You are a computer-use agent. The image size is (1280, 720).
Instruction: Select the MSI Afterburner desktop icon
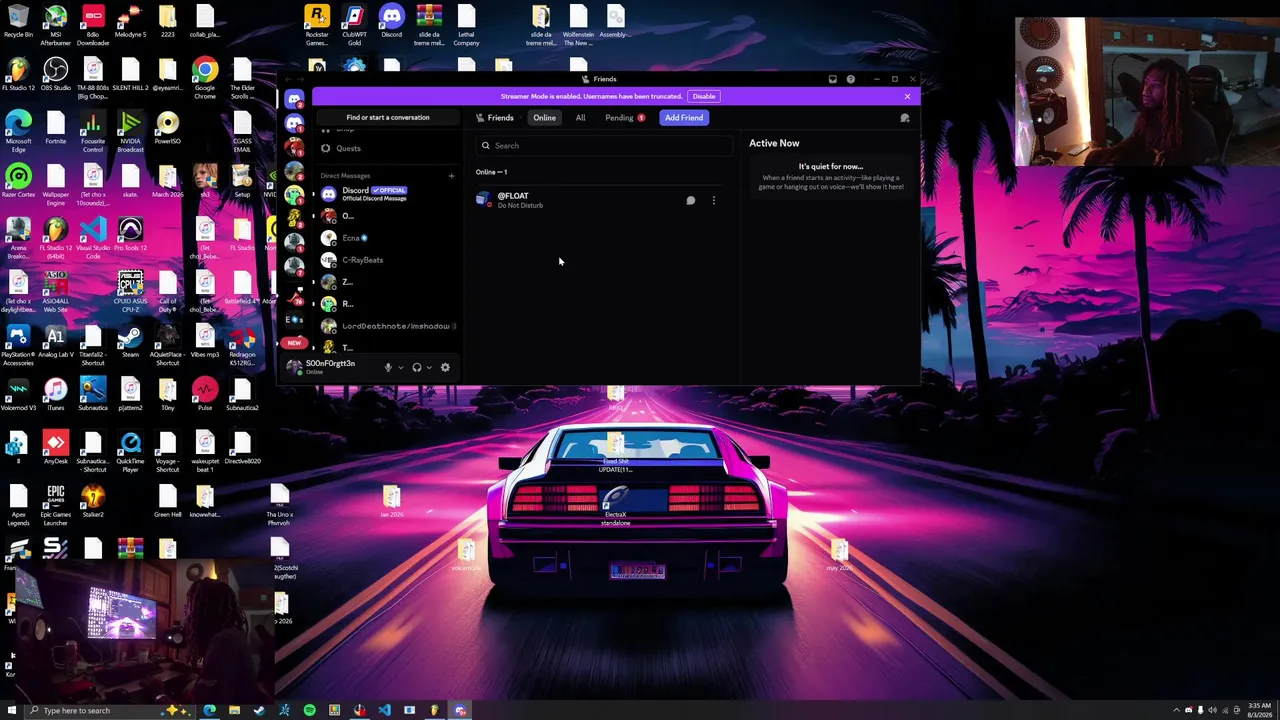(x=56, y=25)
